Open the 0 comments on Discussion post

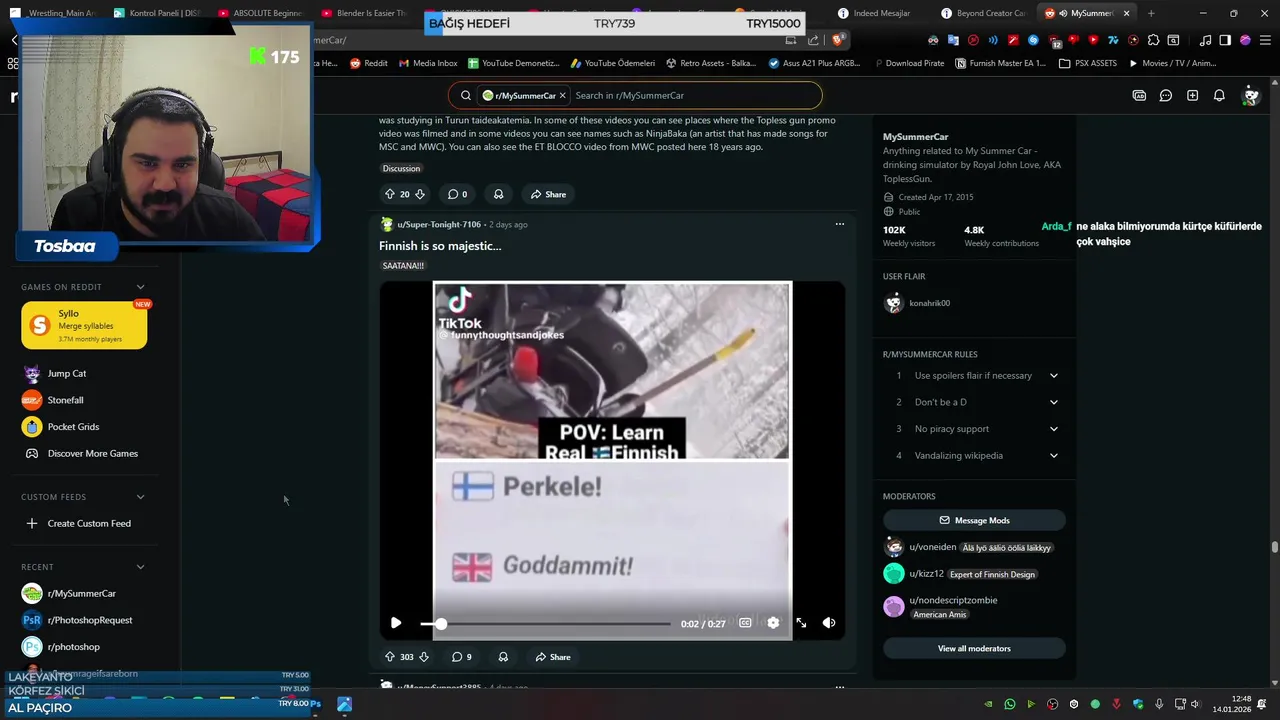coord(457,194)
